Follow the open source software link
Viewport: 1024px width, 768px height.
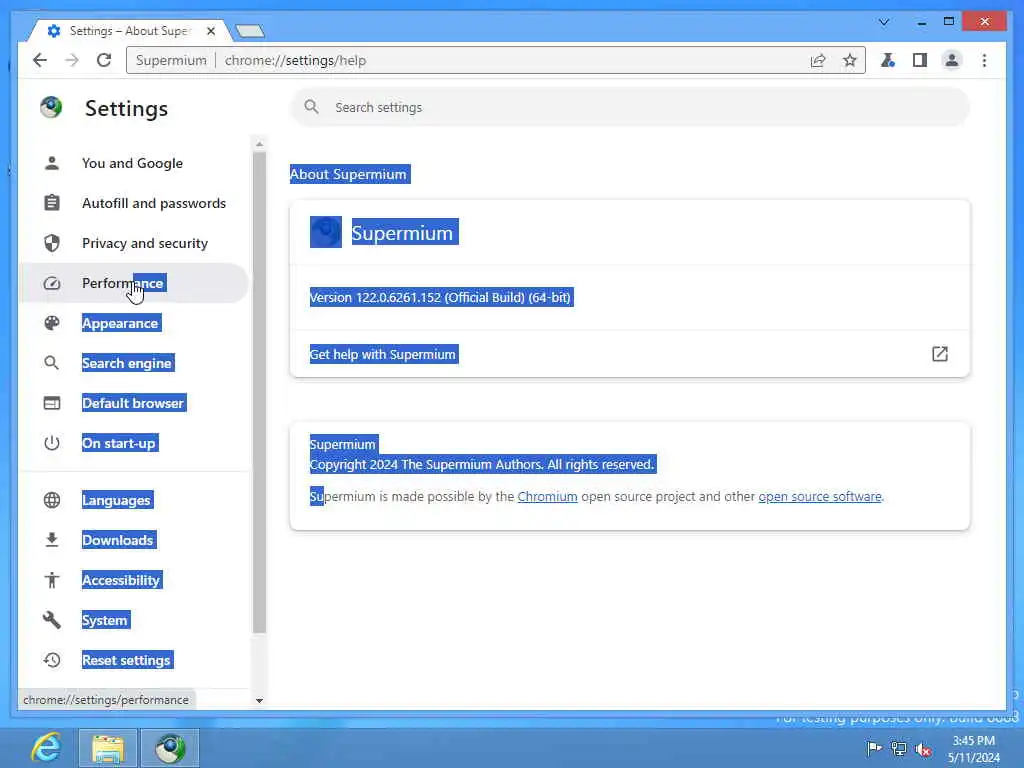tap(820, 496)
